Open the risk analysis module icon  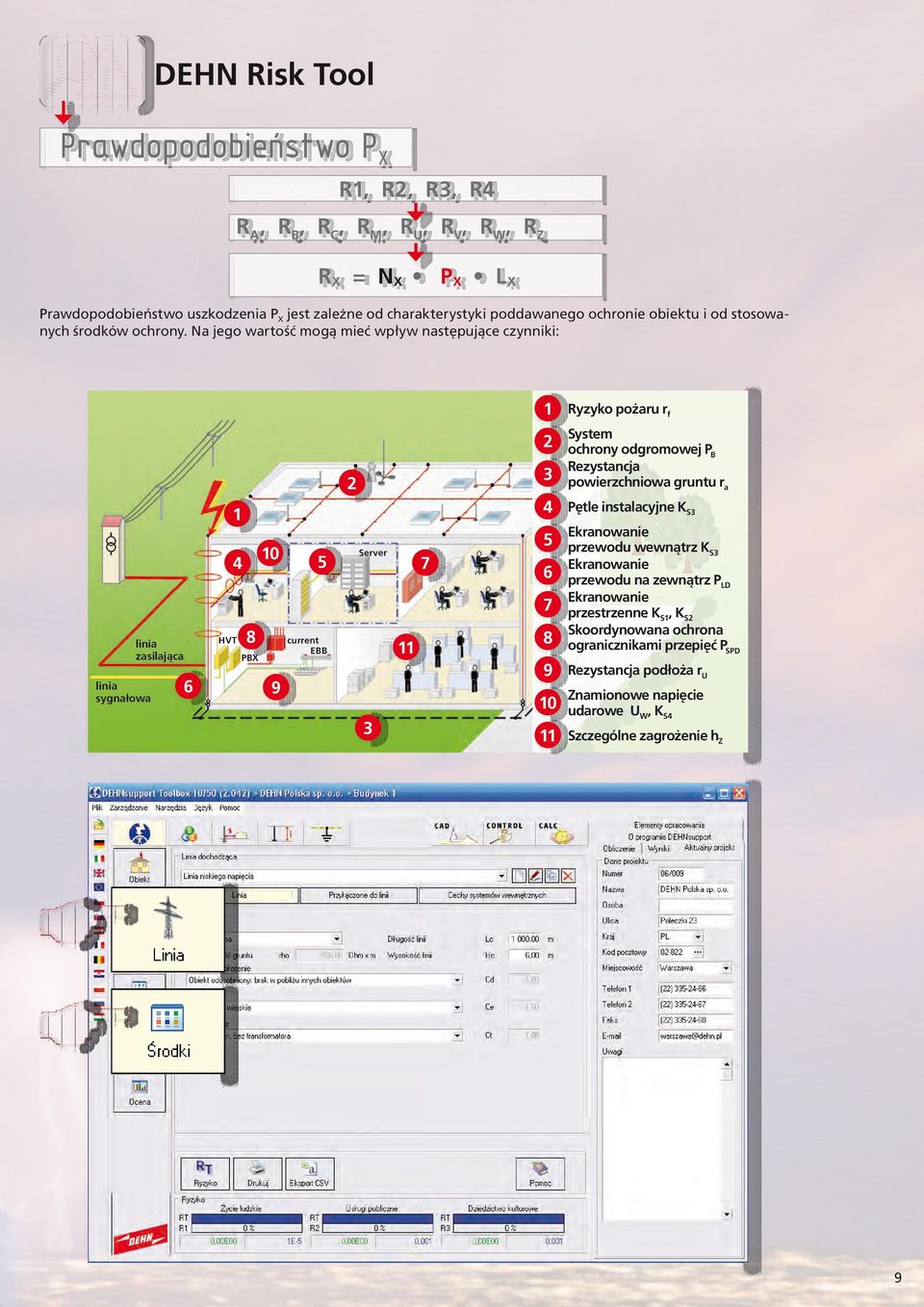(140, 833)
